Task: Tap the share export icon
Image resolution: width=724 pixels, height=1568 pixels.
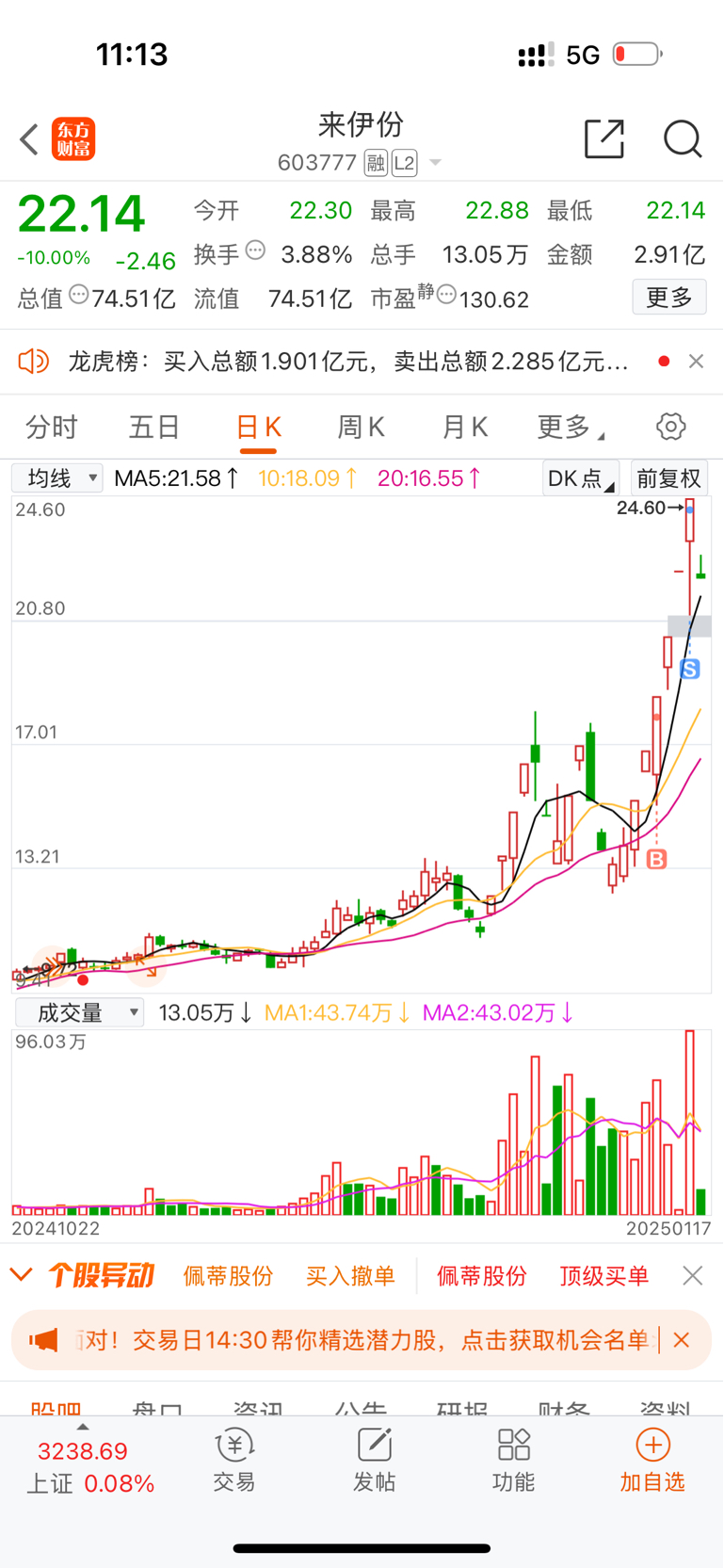Action: 604,139
